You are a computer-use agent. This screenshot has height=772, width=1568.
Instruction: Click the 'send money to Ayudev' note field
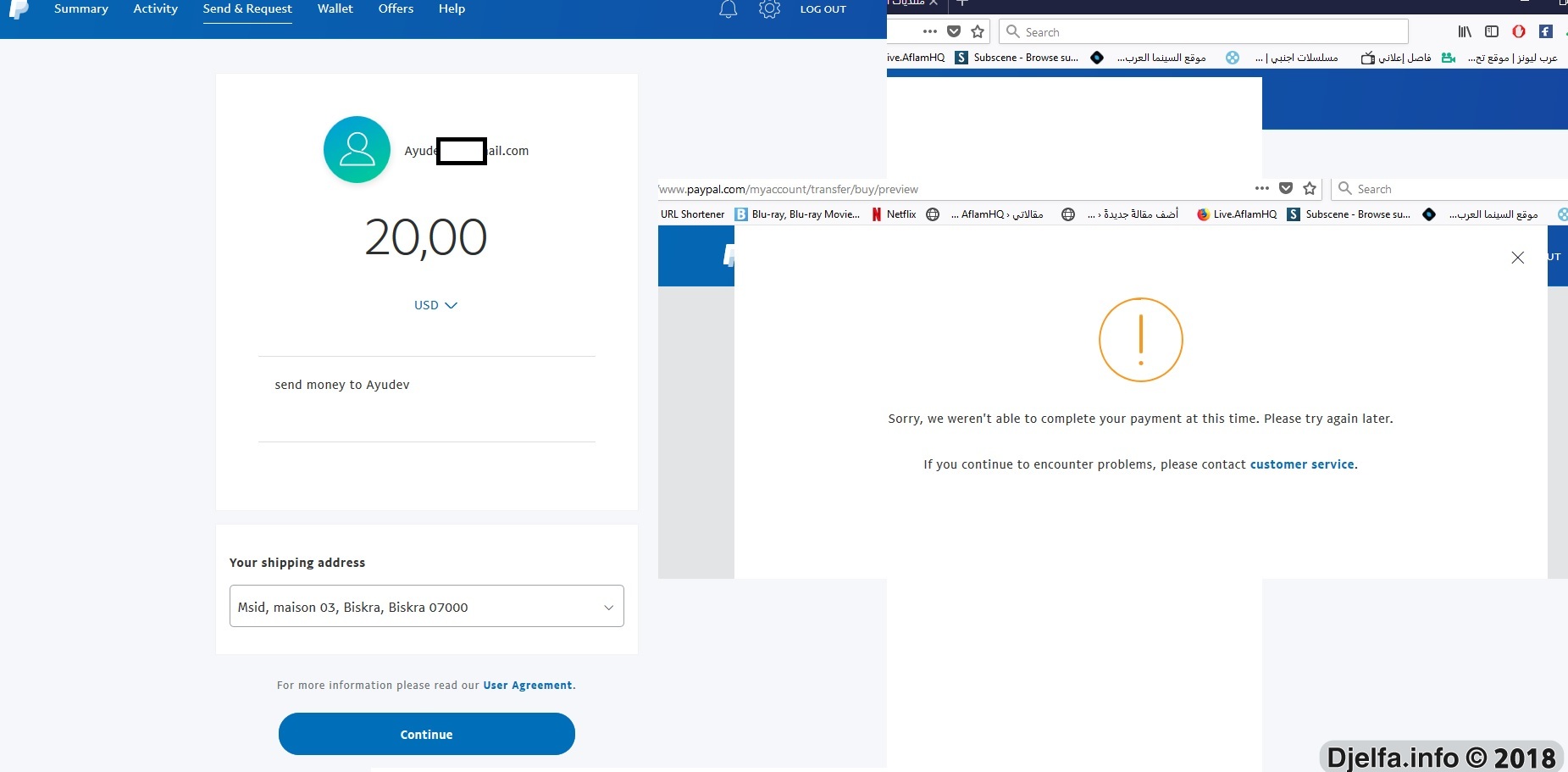[427, 399]
